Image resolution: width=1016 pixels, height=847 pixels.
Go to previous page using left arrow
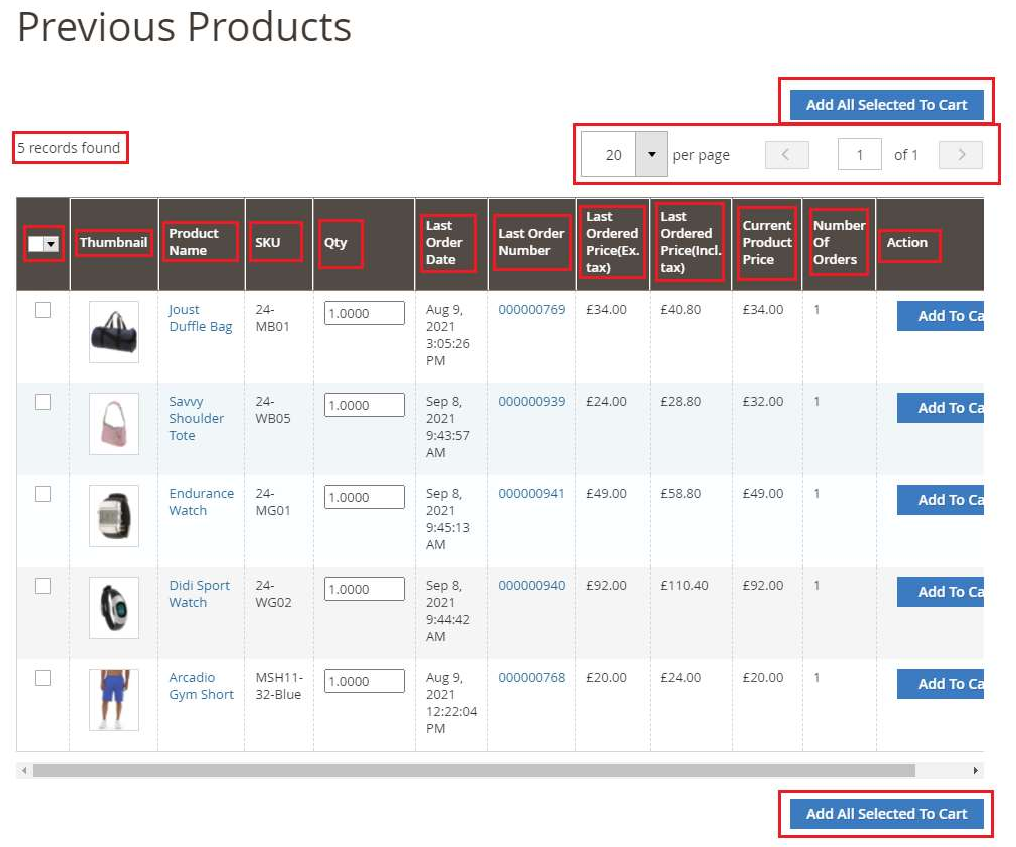click(x=786, y=155)
